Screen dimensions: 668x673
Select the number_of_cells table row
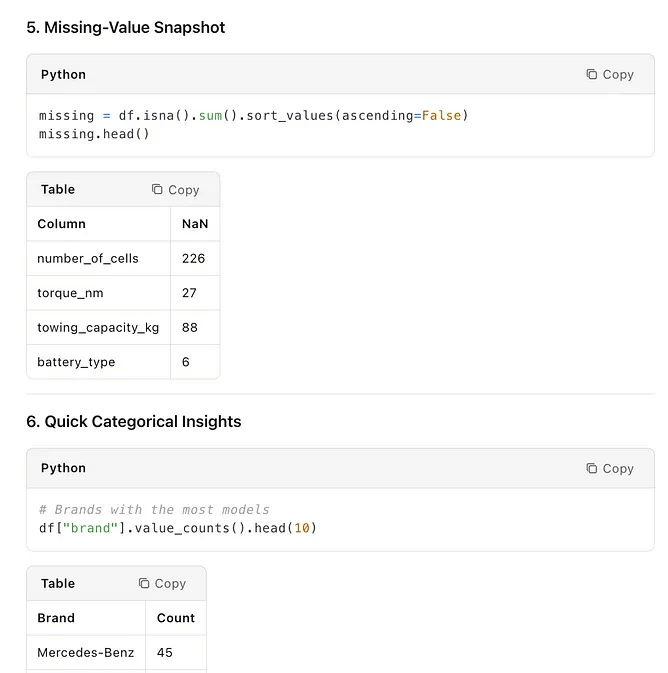pos(123,258)
